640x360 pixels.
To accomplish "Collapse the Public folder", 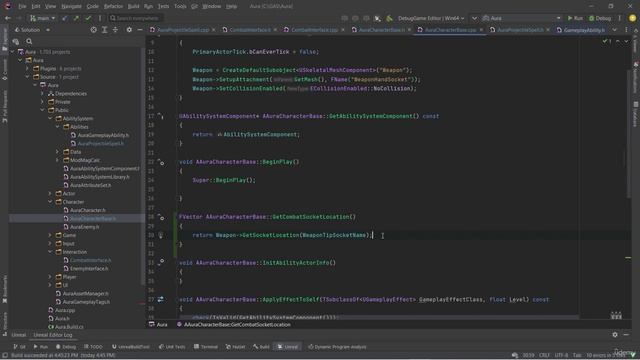I will [x=42, y=110].
